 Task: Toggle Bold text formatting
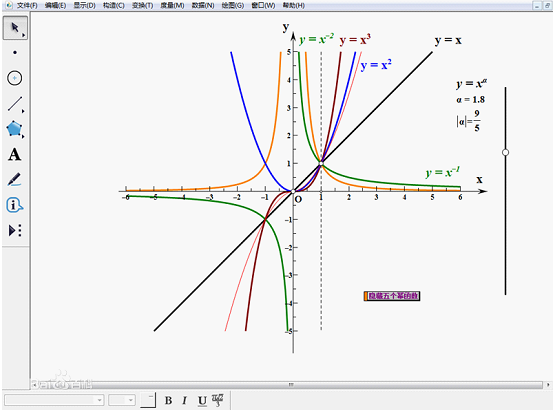[169, 400]
